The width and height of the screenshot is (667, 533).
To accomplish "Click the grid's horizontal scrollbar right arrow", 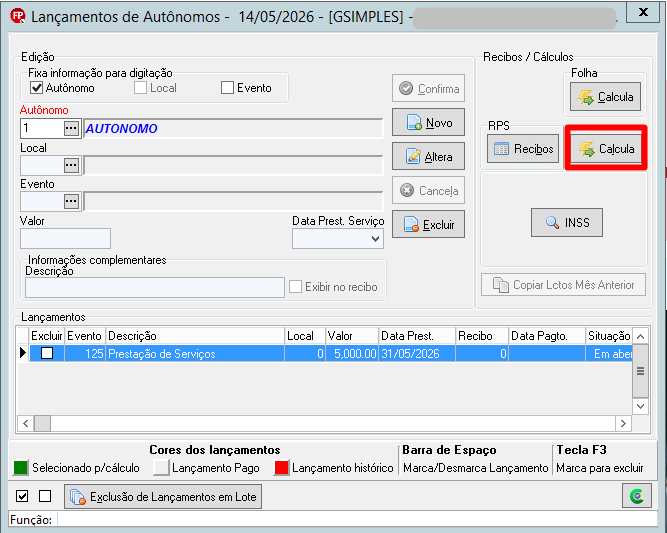I will pyautogui.click(x=623, y=424).
